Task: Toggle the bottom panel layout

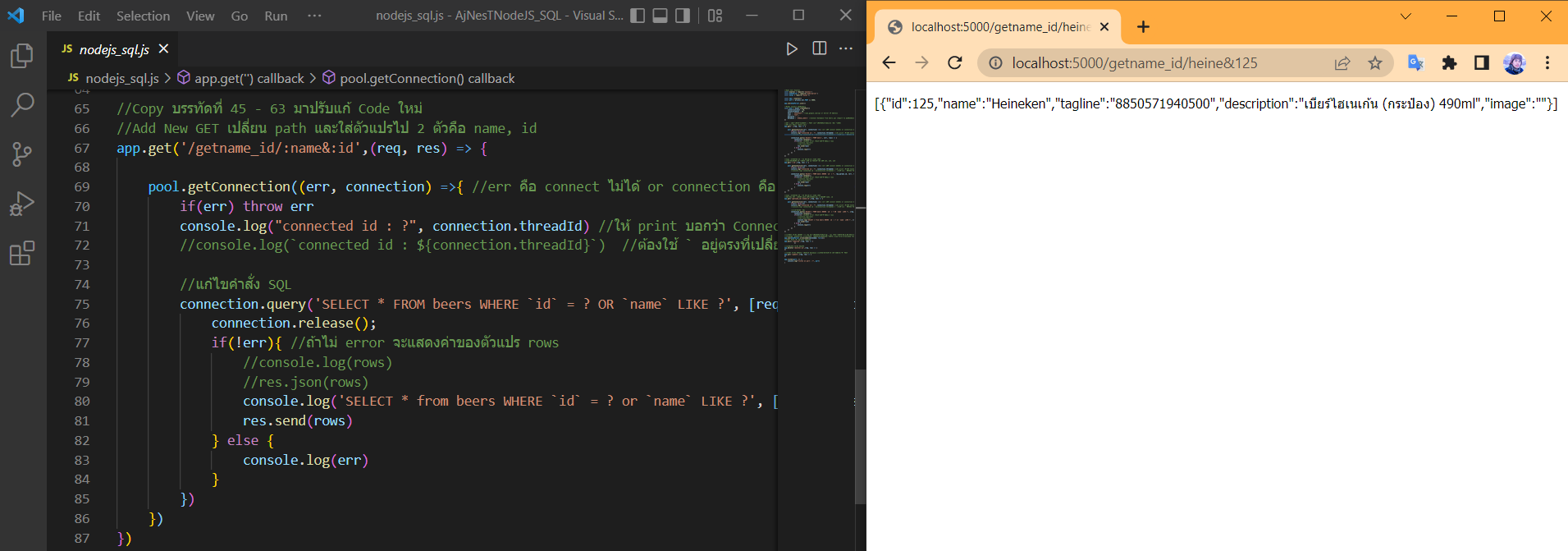Action: coord(660,16)
